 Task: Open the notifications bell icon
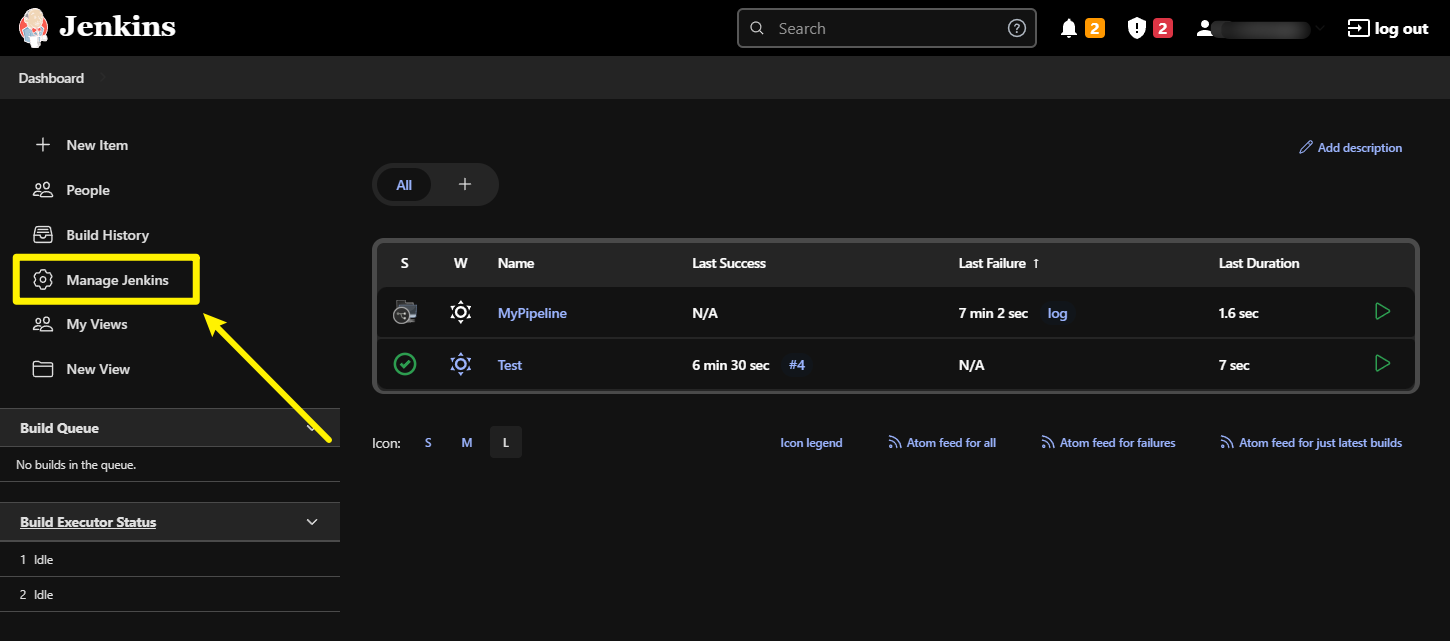[x=1069, y=29]
